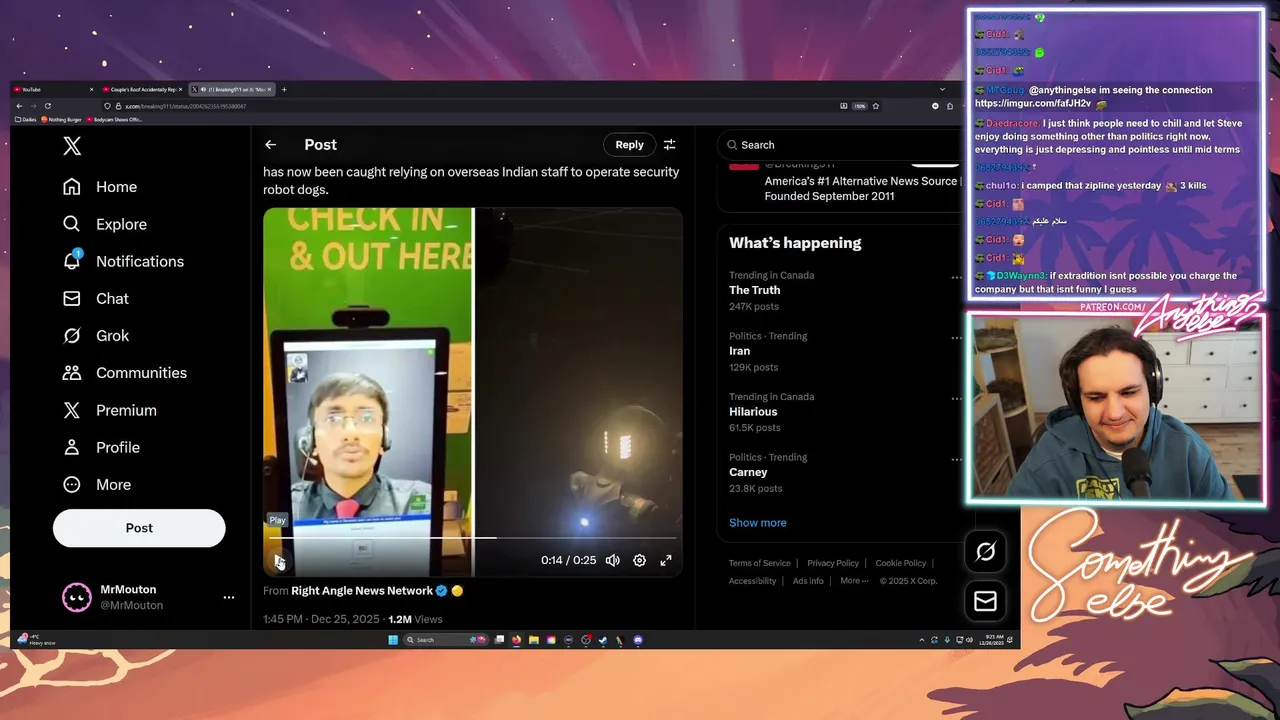This screenshot has height=720, width=1280.
Task: Open Ads info footer link
Action: pos(808,581)
